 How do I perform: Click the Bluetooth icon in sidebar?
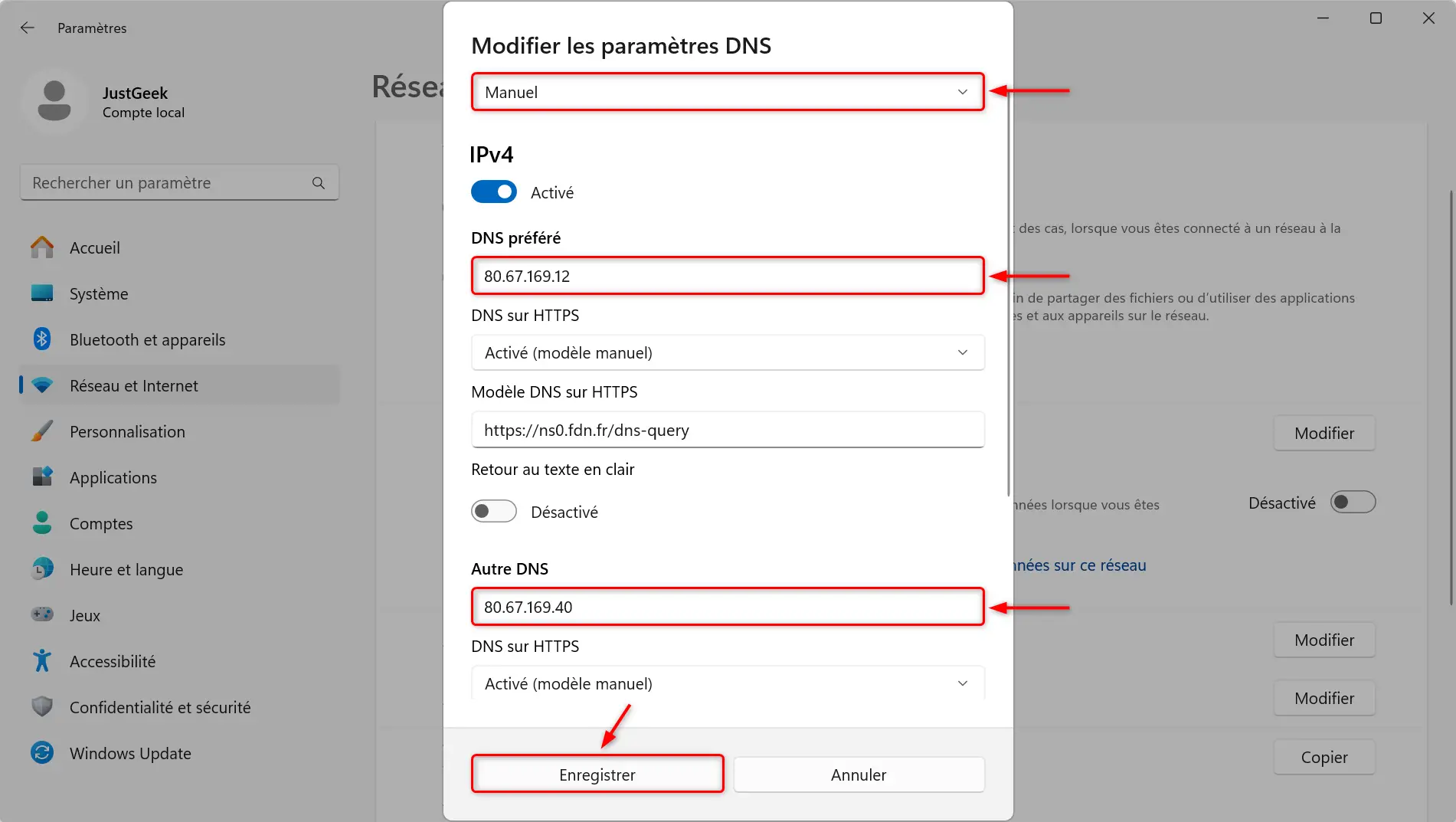42,339
